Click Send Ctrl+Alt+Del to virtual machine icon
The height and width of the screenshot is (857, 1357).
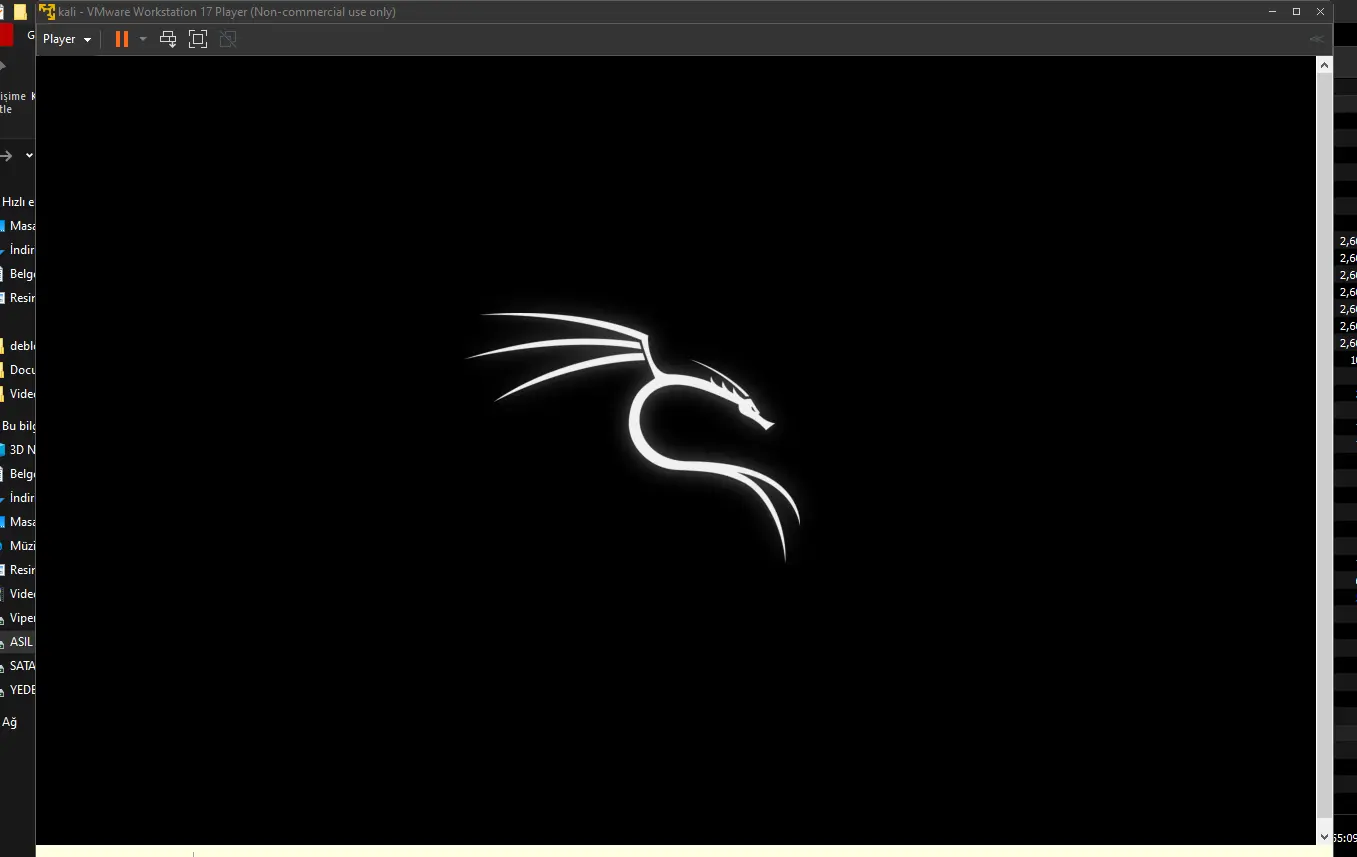coord(168,39)
